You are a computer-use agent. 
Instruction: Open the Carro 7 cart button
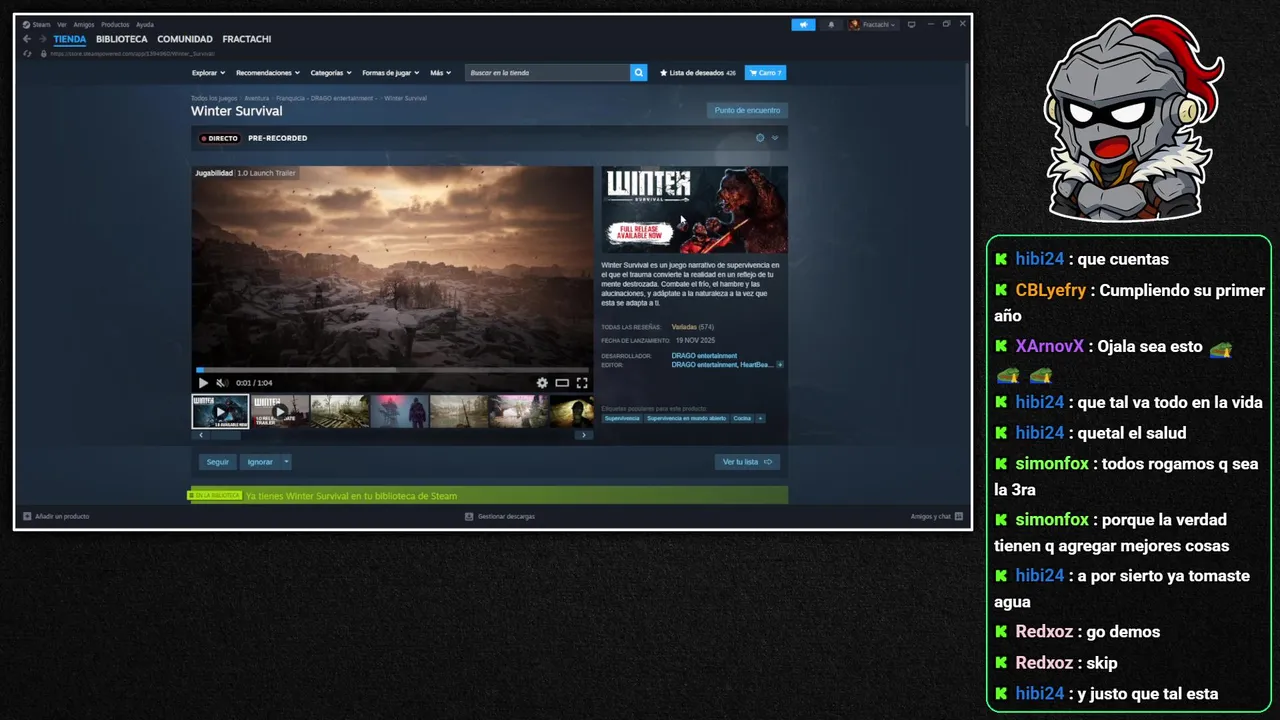(x=765, y=73)
